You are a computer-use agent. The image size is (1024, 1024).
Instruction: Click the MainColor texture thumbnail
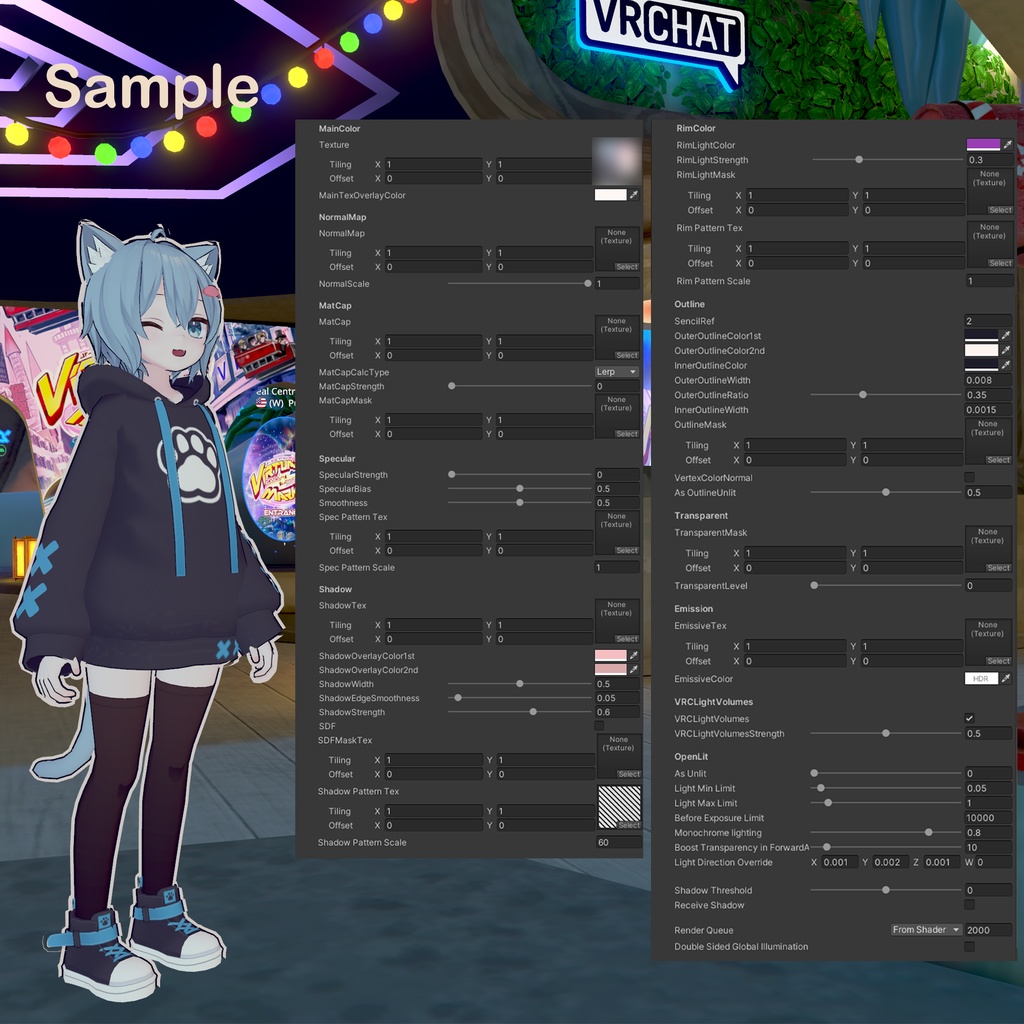tap(616, 161)
